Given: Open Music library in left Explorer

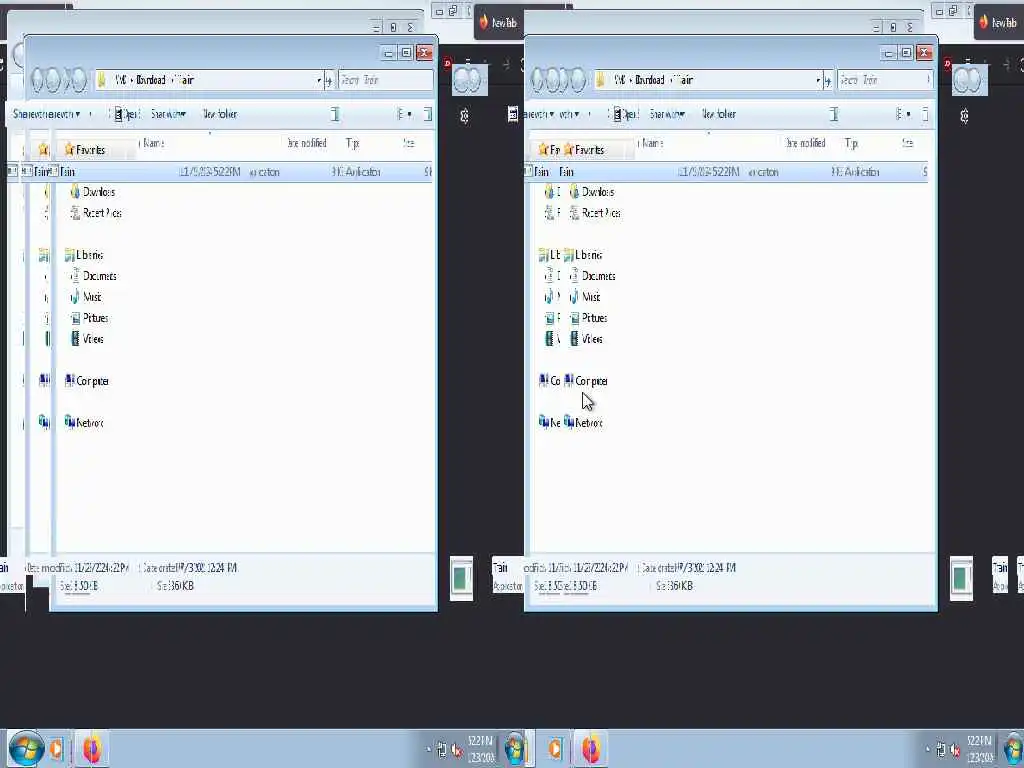Looking at the screenshot, I should (86, 297).
